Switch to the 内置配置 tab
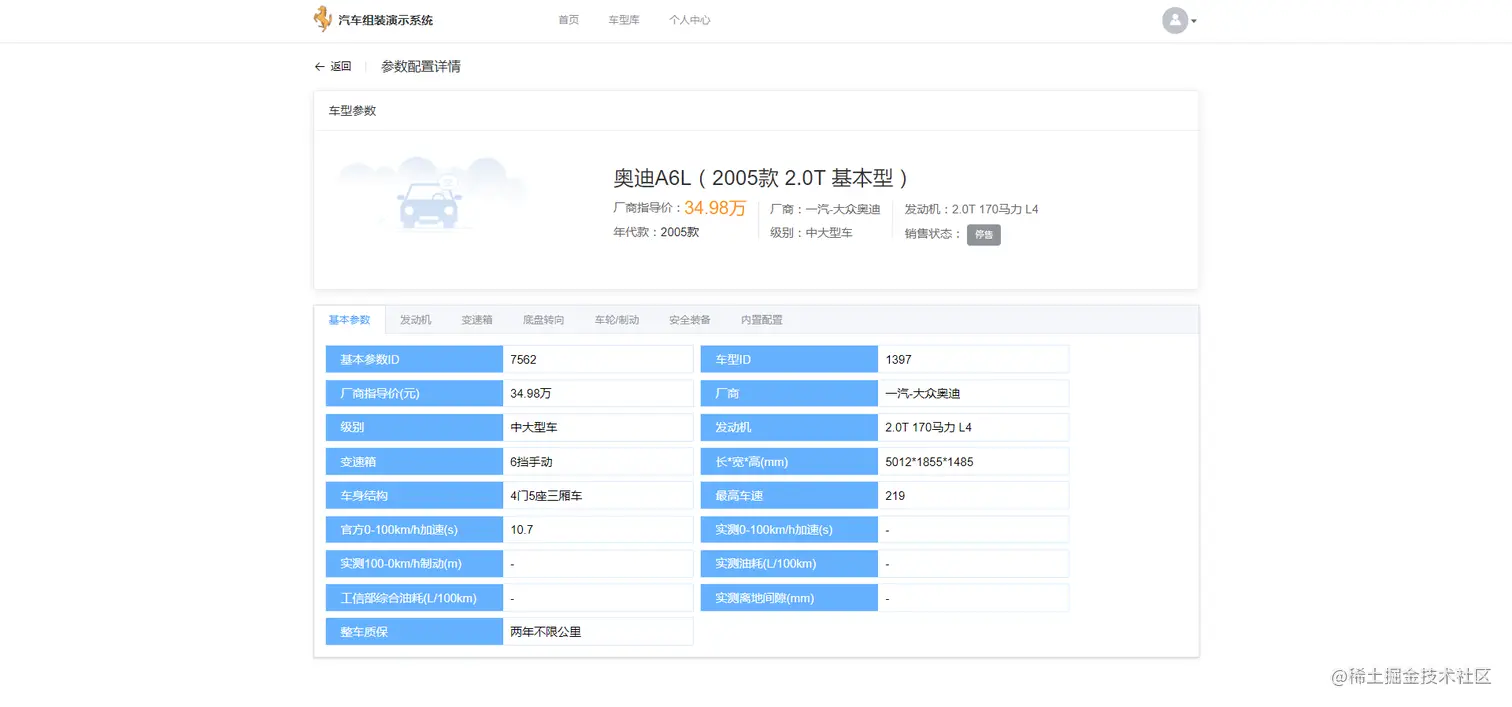 pos(761,320)
